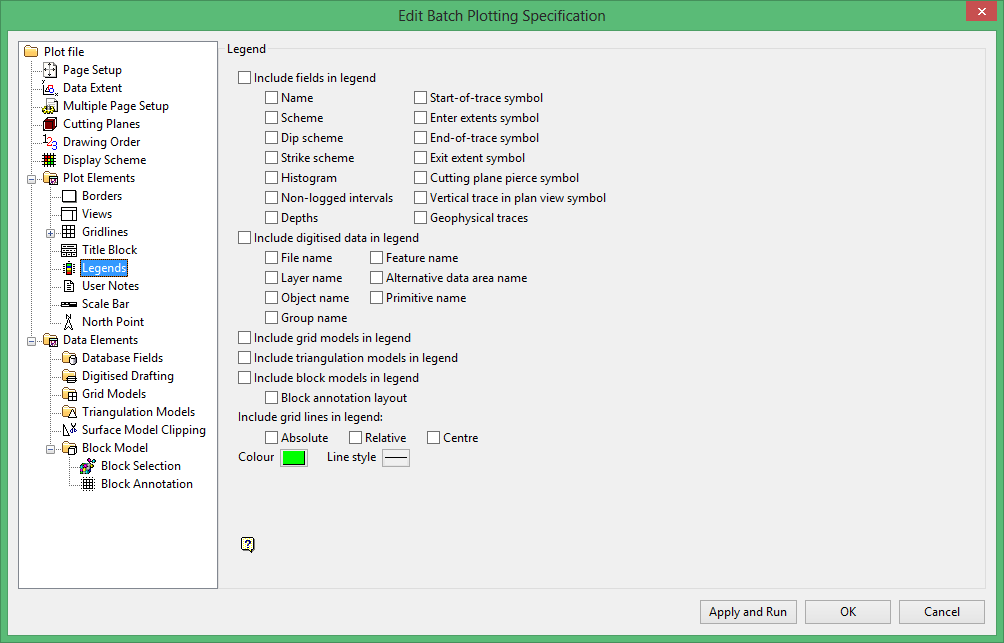Click the Cutting Planes icon
This screenshot has width=1004, height=643.
coord(50,124)
